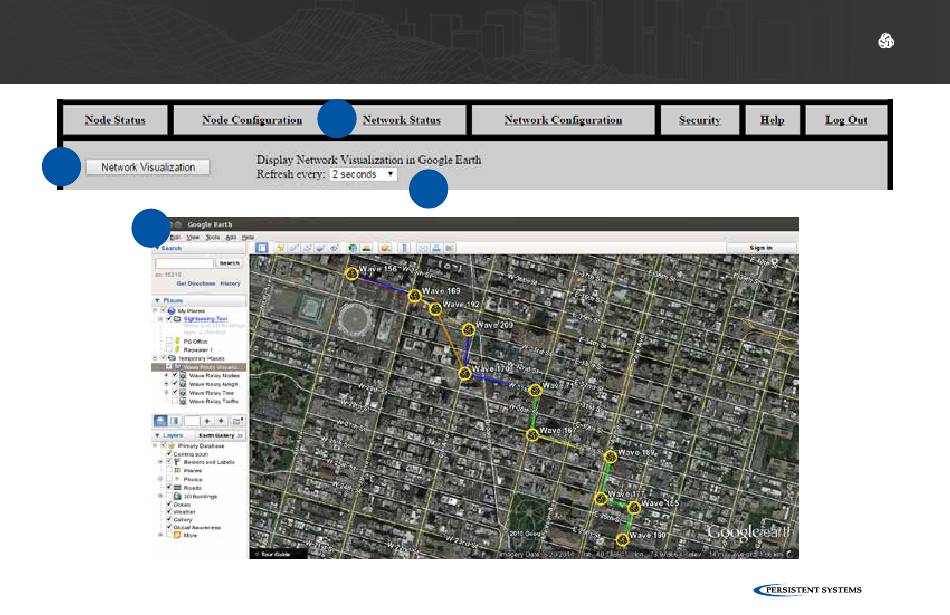Expand the Borders and Labels layer
The width and height of the screenshot is (950, 615).
(x=161, y=462)
